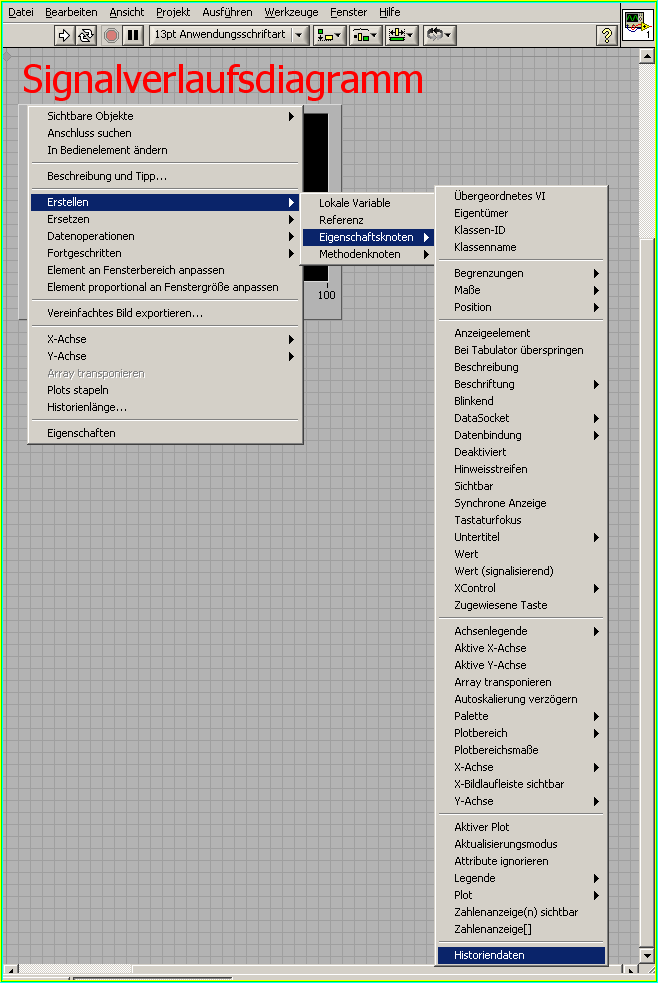Expand the Position property submenu
658x983 pixels.
[521, 307]
